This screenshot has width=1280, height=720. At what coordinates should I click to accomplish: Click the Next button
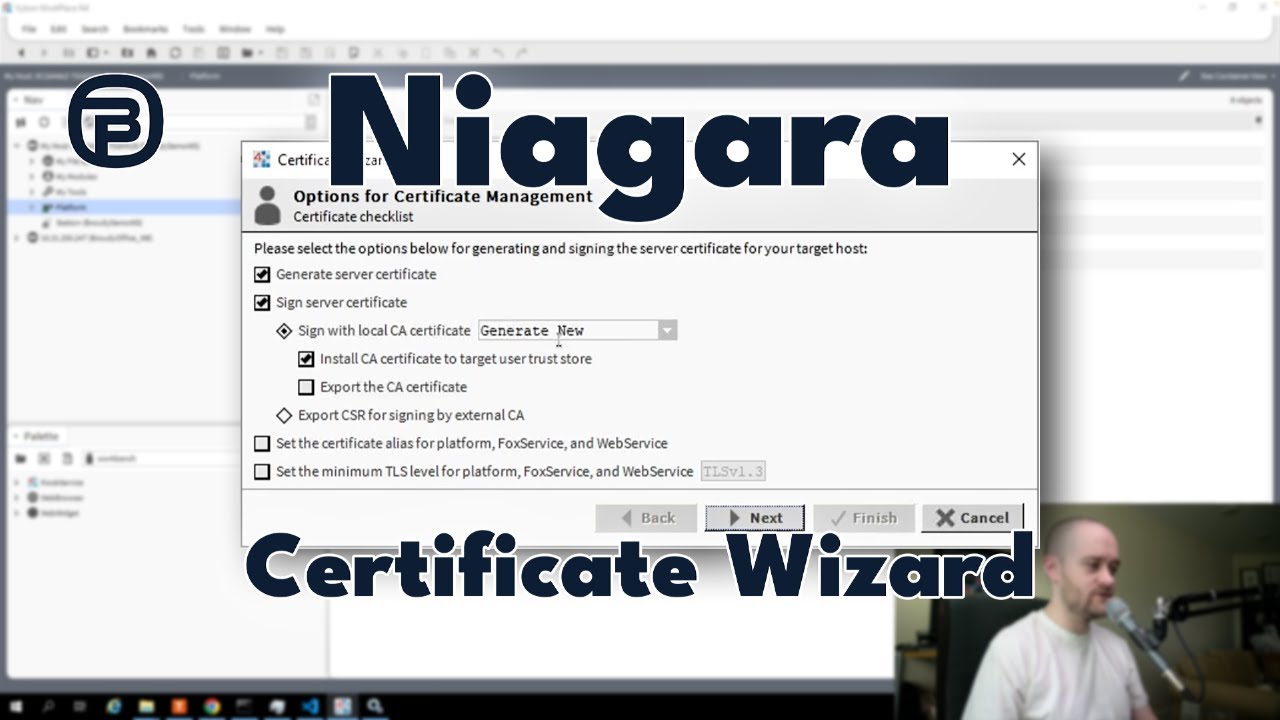pyautogui.click(x=754, y=518)
